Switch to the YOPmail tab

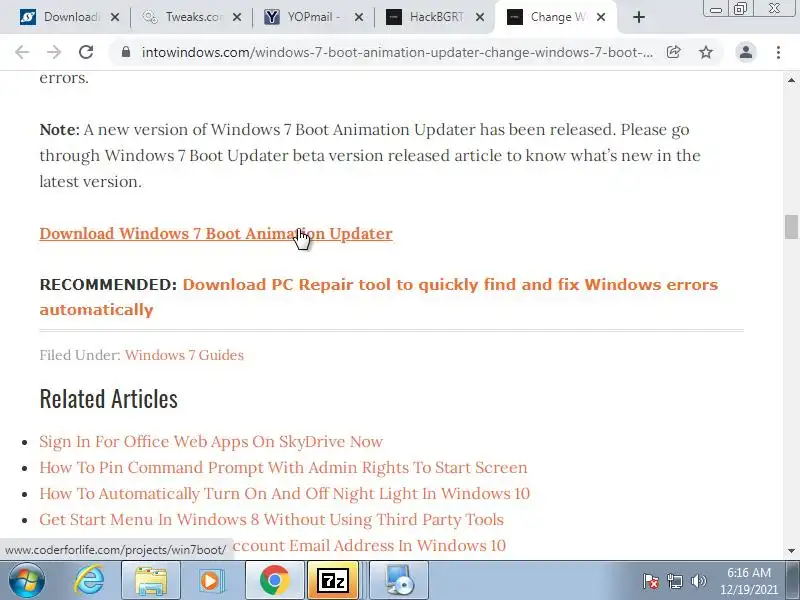[x=306, y=17]
